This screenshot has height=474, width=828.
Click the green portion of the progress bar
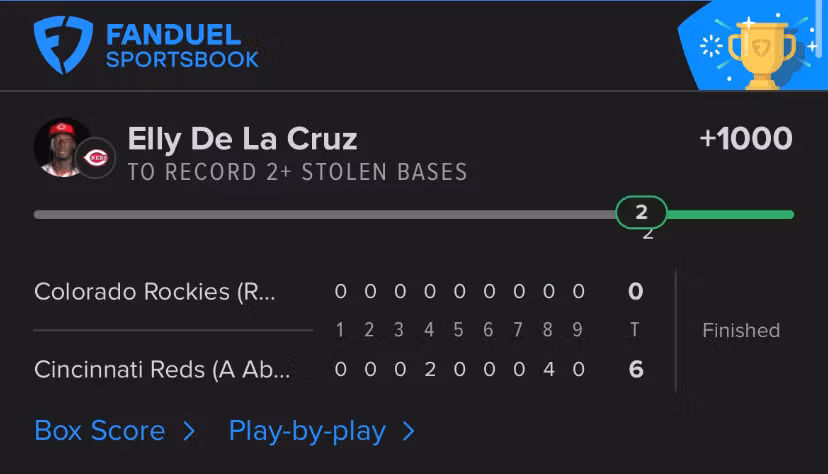pos(730,214)
